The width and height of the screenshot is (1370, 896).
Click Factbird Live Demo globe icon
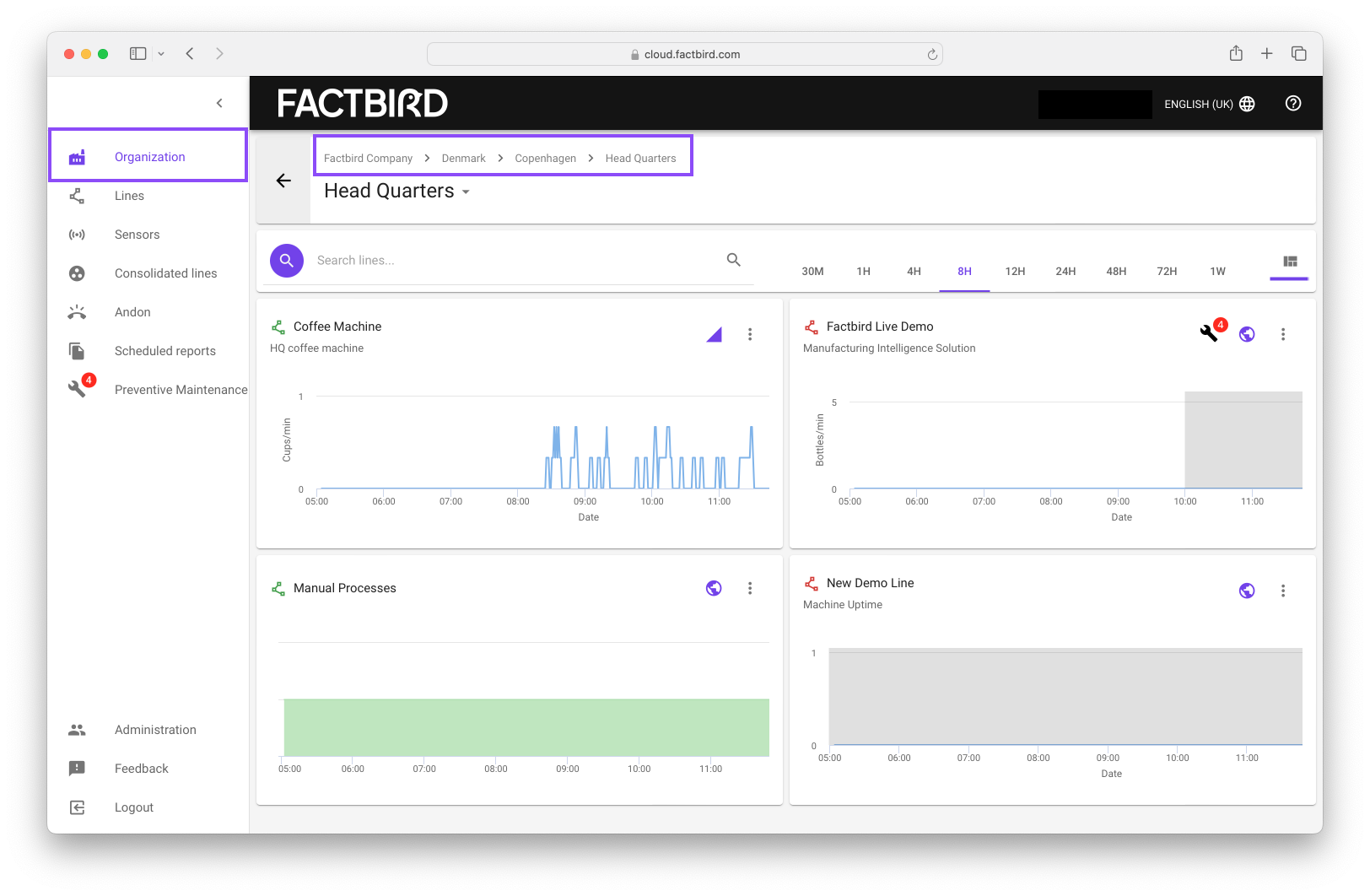click(1247, 334)
